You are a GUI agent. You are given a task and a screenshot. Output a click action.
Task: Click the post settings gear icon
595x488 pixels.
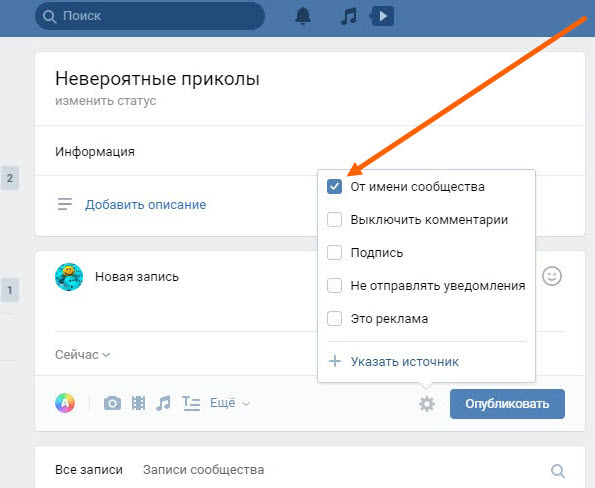(427, 404)
